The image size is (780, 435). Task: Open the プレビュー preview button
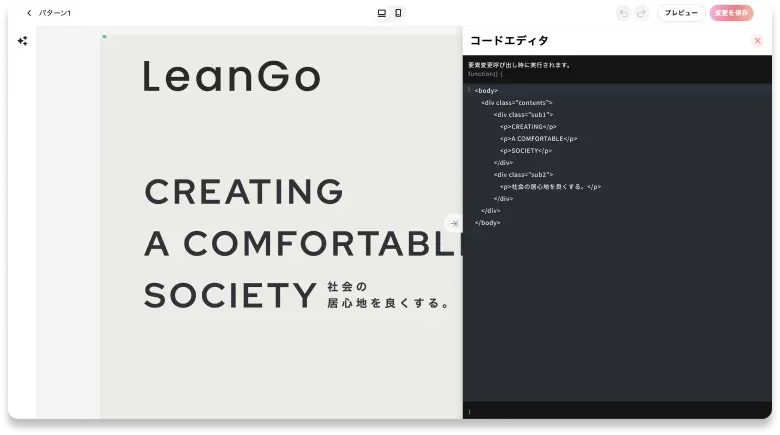coord(681,13)
